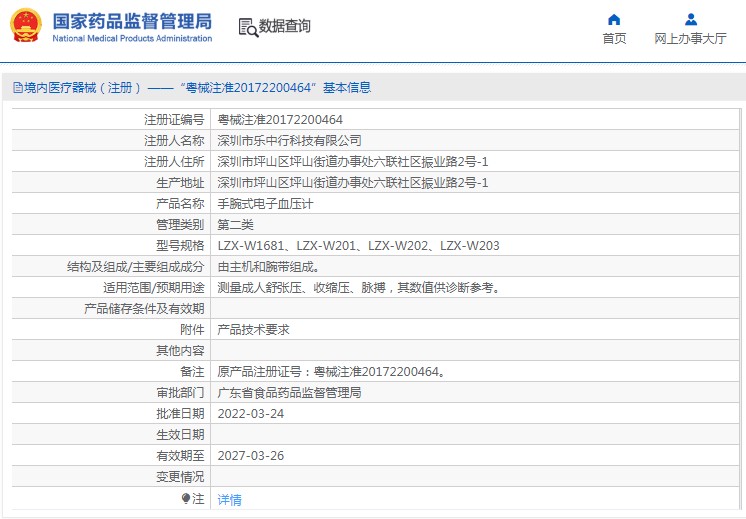Go to 首页 home page
This screenshot has height=519, width=746.
click(x=614, y=39)
